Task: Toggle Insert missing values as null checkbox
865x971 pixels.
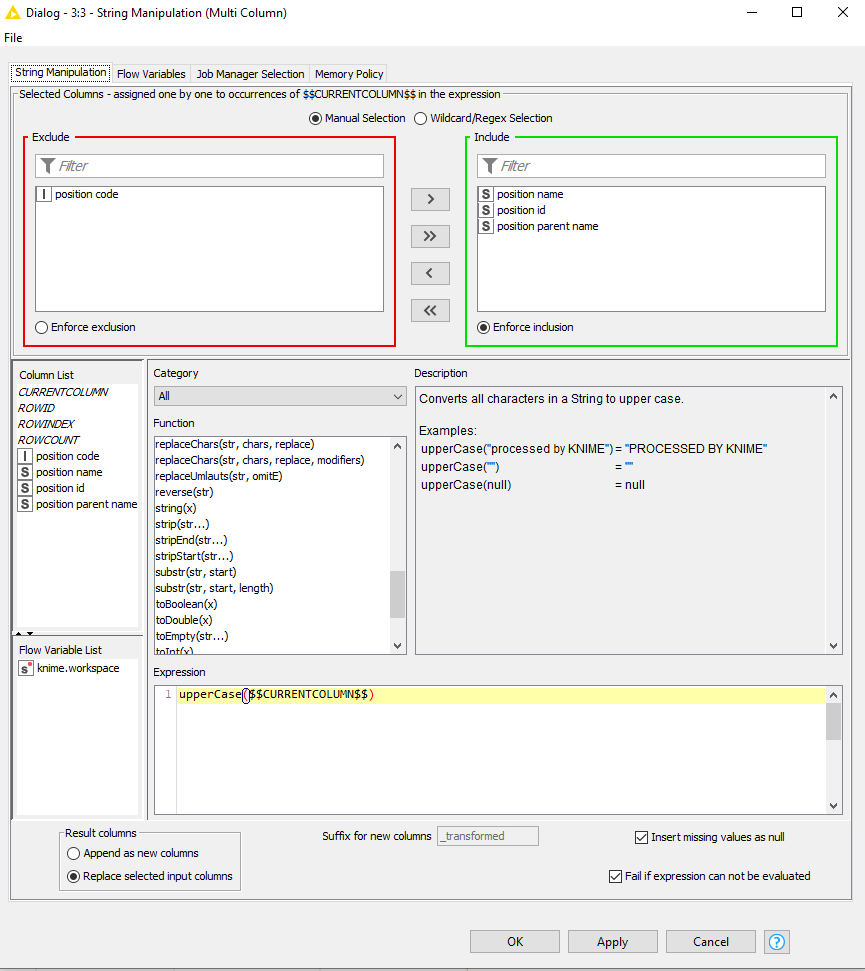Action: pos(641,837)
